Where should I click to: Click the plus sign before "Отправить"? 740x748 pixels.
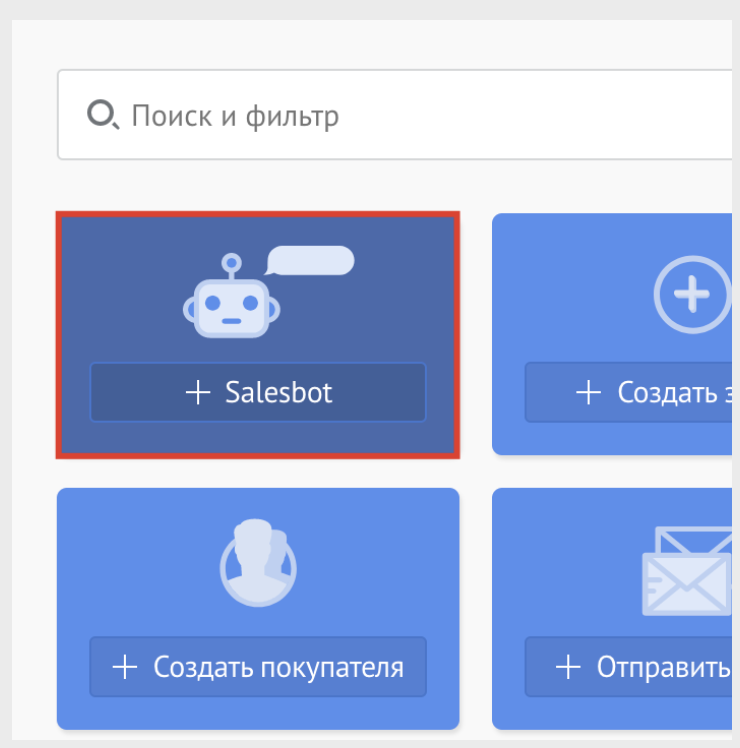568,667
